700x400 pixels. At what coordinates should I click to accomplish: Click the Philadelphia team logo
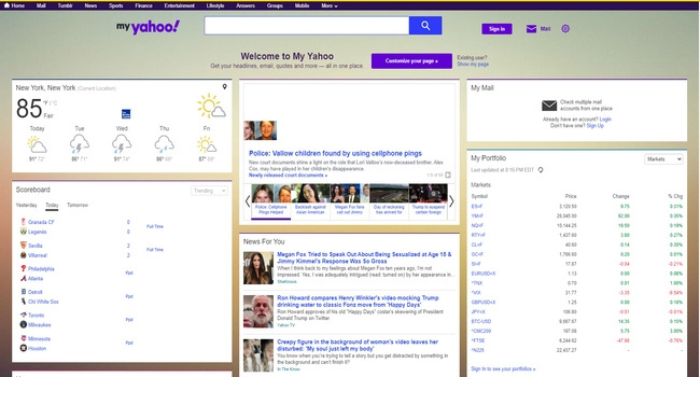click(23, 268)
